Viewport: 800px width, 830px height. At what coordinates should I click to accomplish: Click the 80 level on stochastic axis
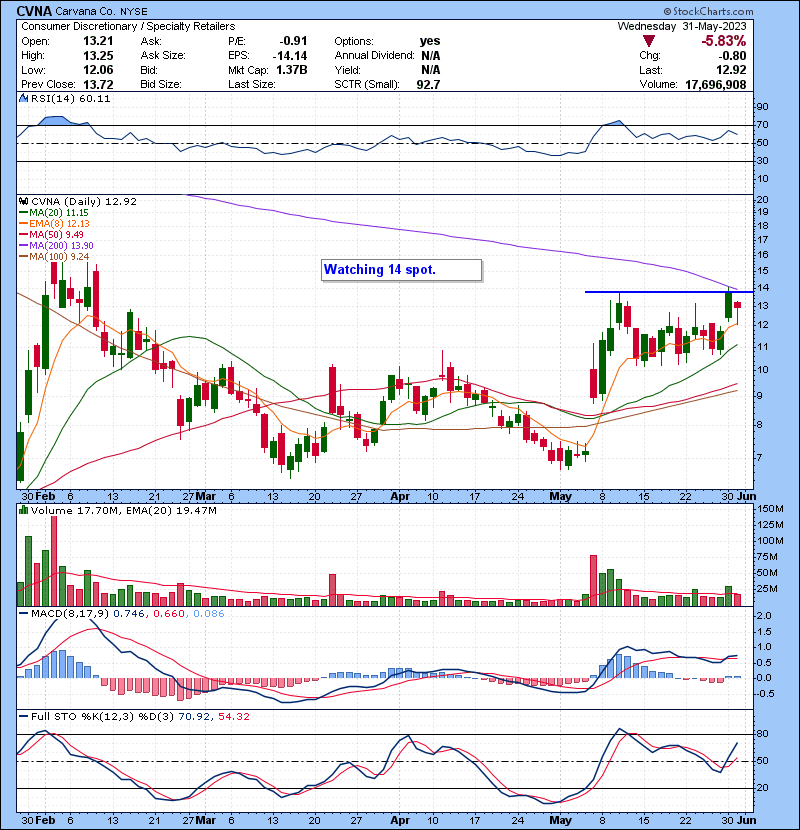click(x=762, y=734)
